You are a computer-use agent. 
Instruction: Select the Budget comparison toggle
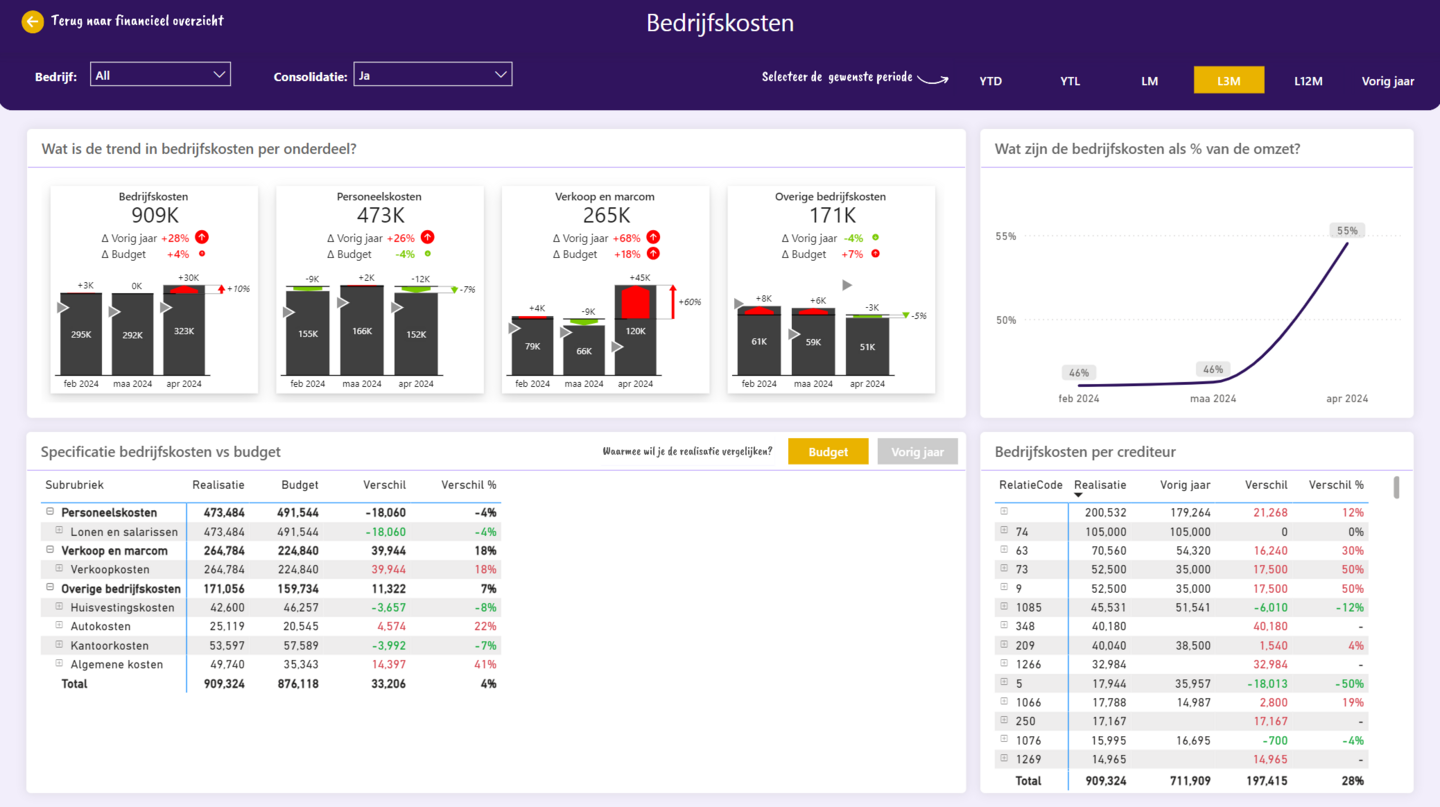coord(828,452)
